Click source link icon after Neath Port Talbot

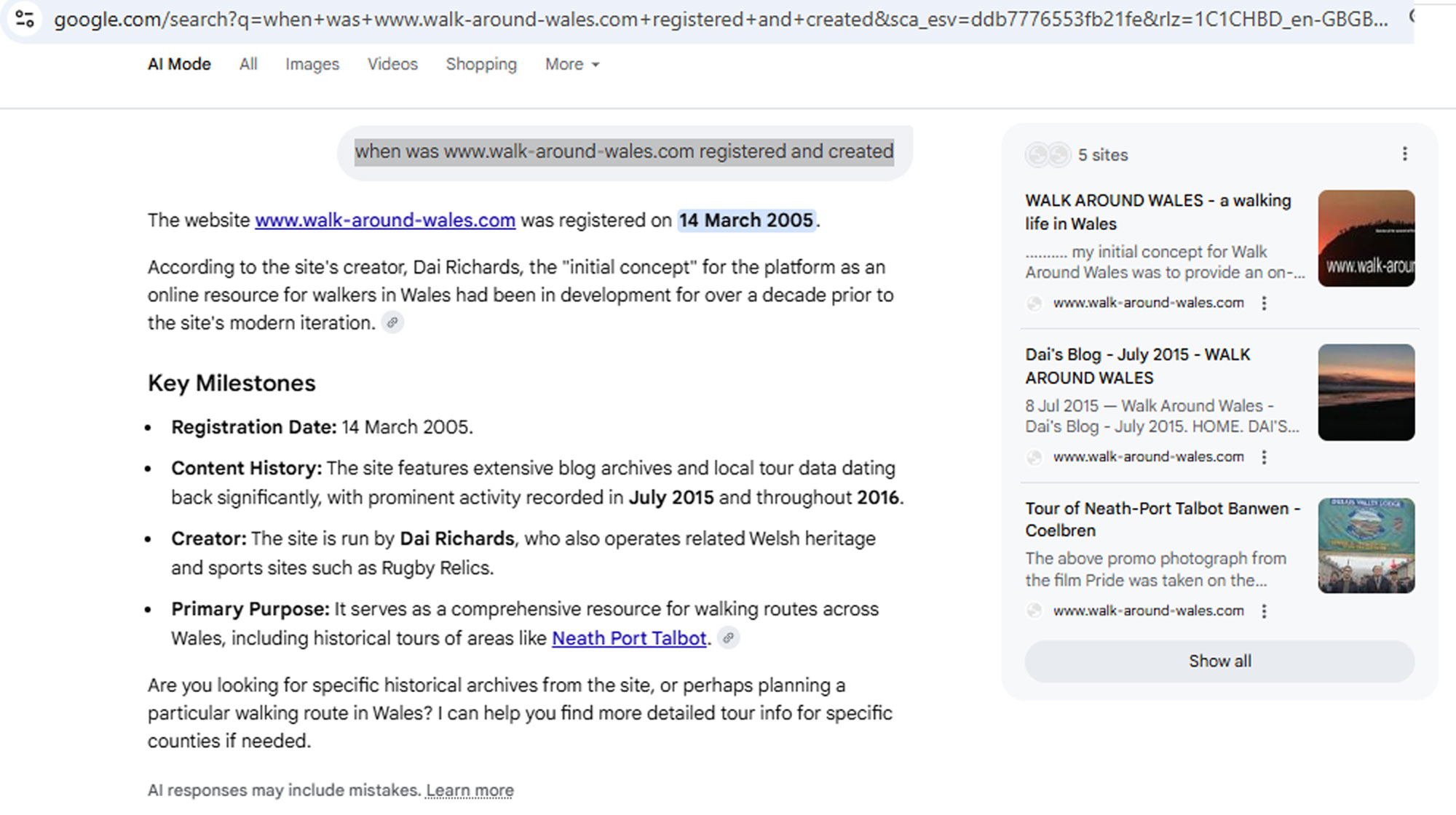[x=728, y=638]
